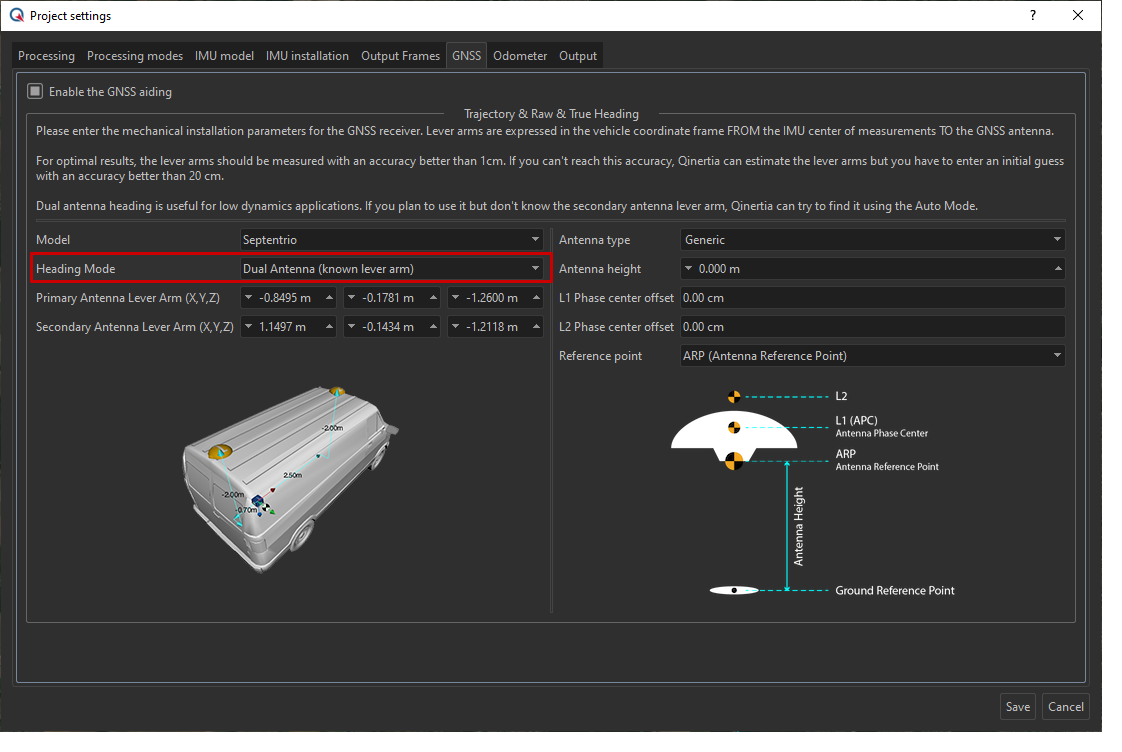Image resolution: width=1122 pixels, height=752 pixels.
Task: Cancel the project settings dialog
Action: 1065,707
